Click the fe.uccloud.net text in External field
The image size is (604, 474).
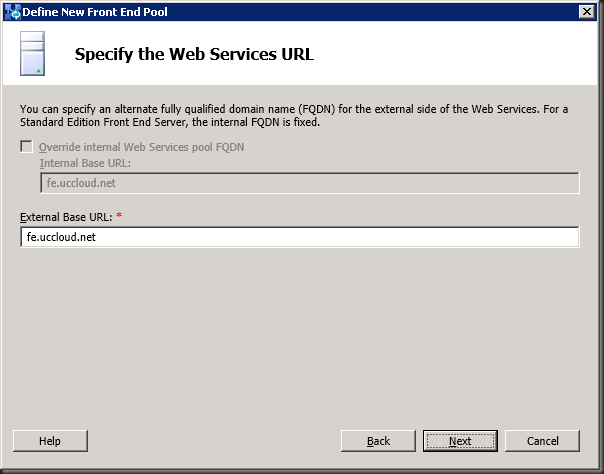click(x=61, y=237)
